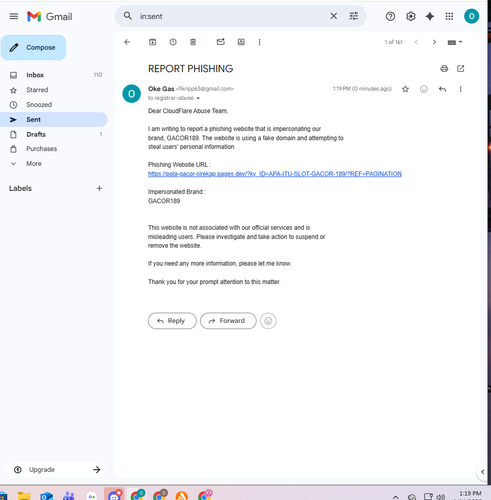Viewport: 491px width, 500px height.
Task: Open the main menu hamburger icon
Action: [14, 16]
